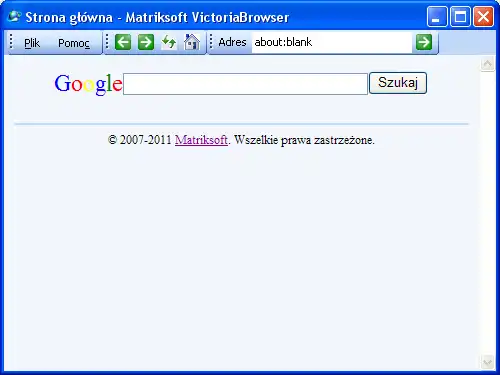
Task: Follow the Matriksoft link
Action: click(x=201, y=140)
